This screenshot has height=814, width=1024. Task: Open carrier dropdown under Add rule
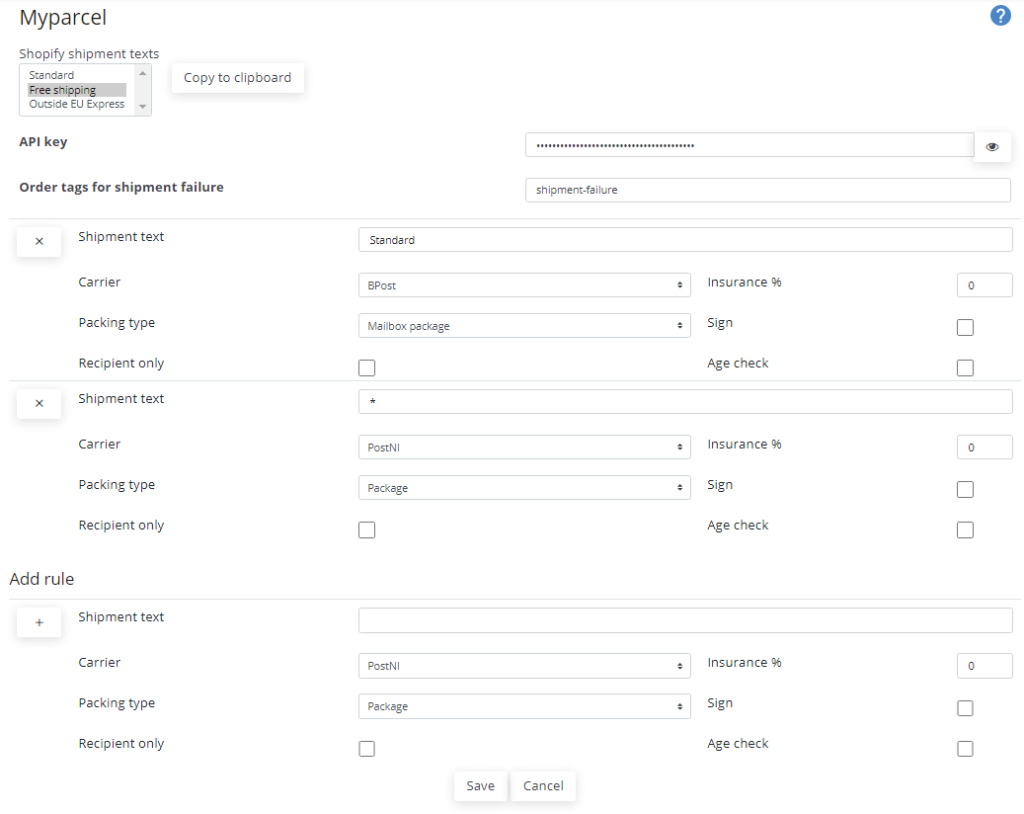(x=524, y=666)
